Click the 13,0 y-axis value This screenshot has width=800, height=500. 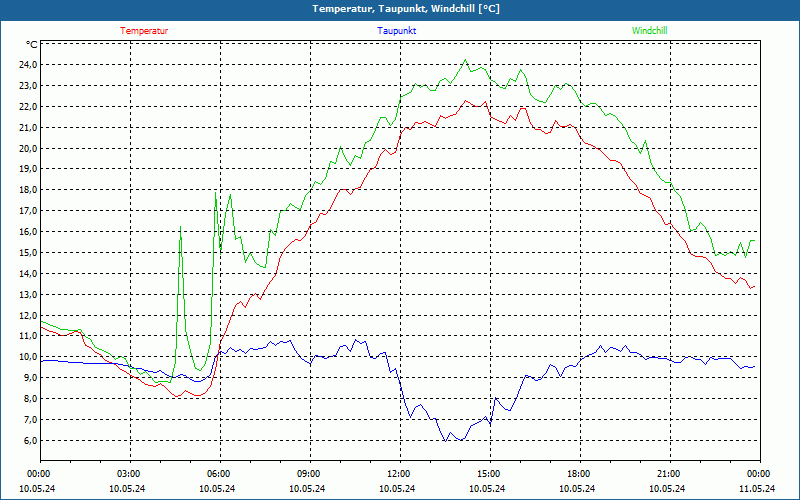coord(28,294)
